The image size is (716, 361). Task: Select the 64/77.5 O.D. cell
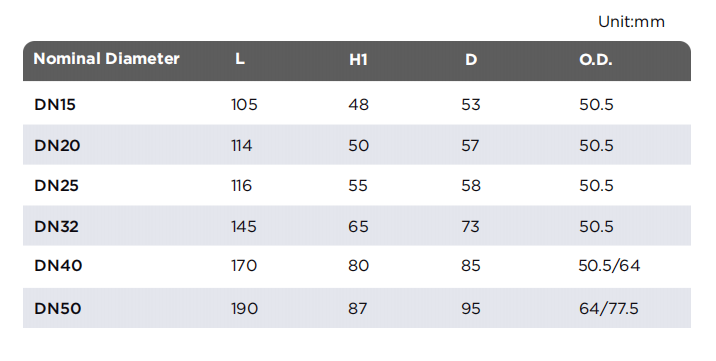(x=609, y=309)
